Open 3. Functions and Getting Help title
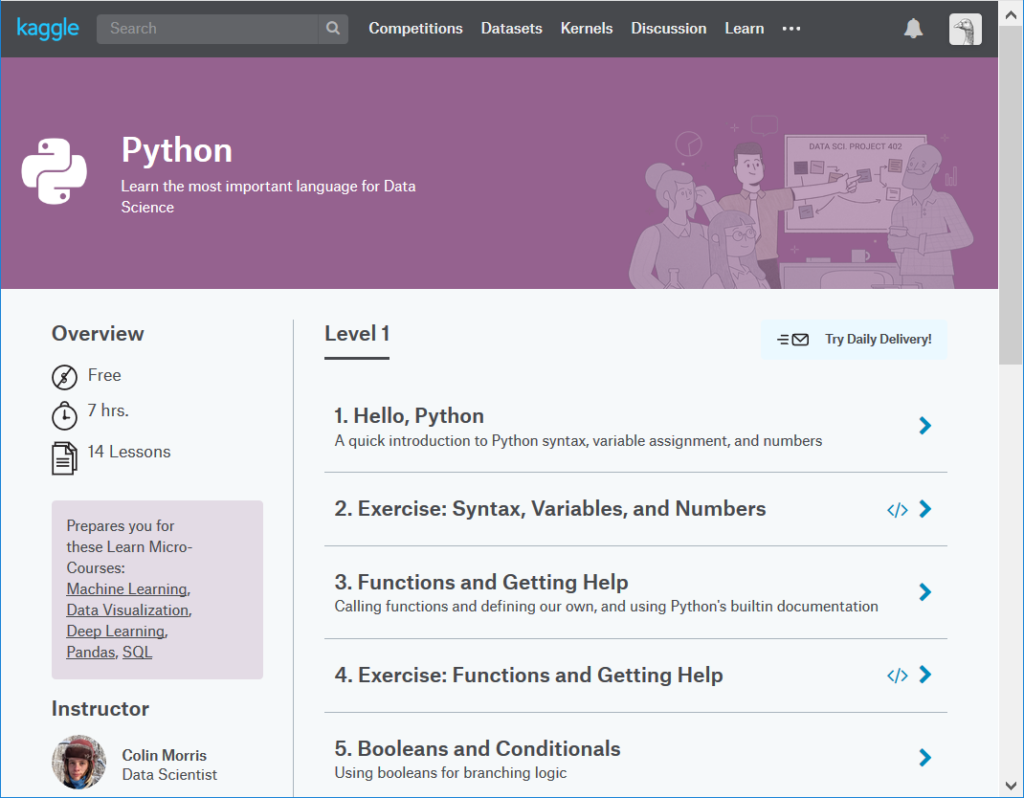 pyautogui.click(x=481, y=582)
